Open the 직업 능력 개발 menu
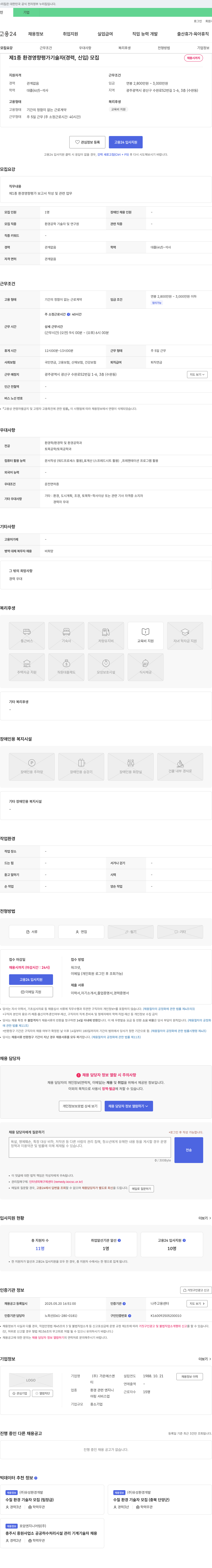 coord(145,34)
